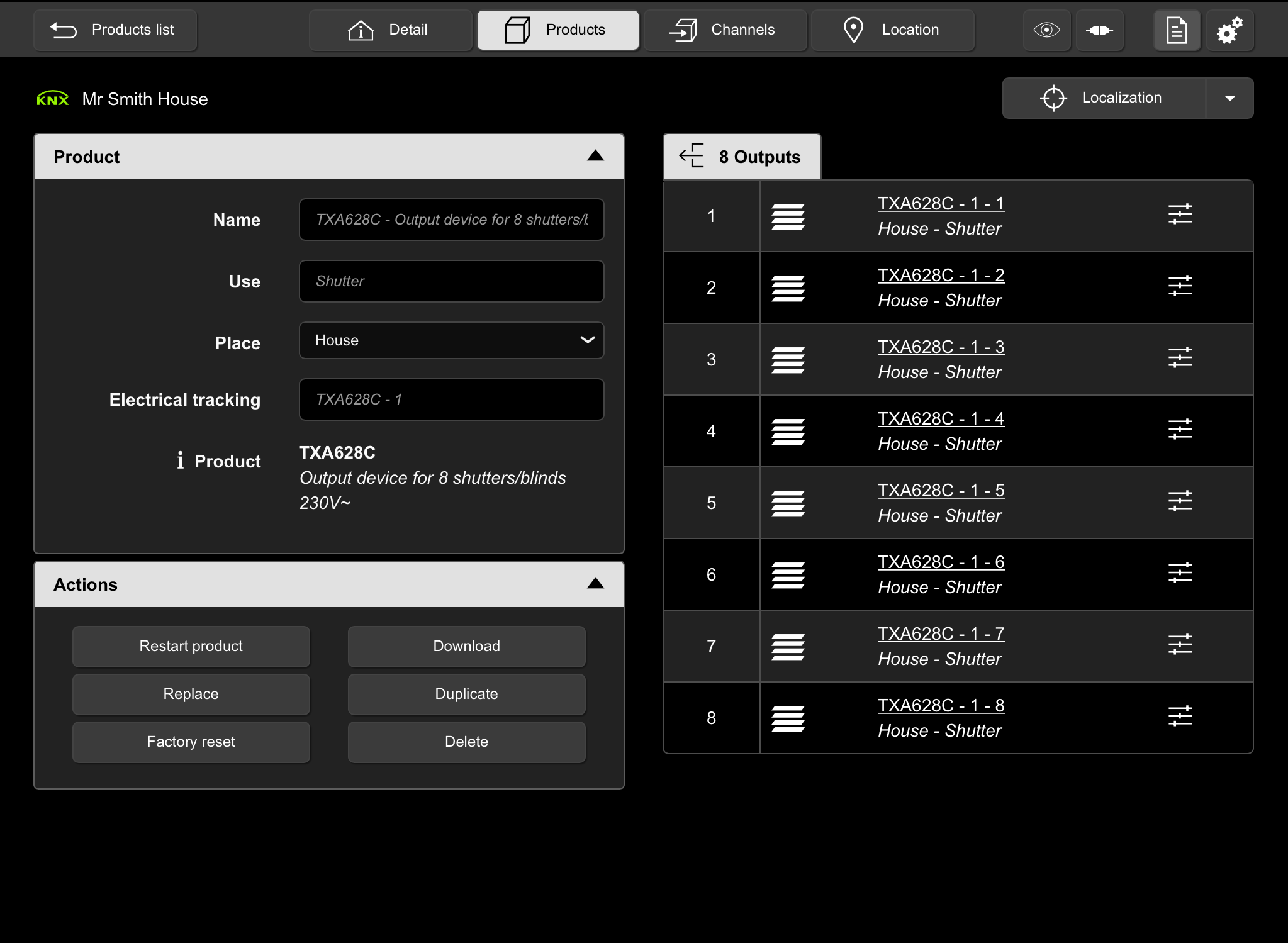This screenshot has width=1288, height=943.
Task: Click the Electrical tracking input field
Action: click(x=451, y=399)
